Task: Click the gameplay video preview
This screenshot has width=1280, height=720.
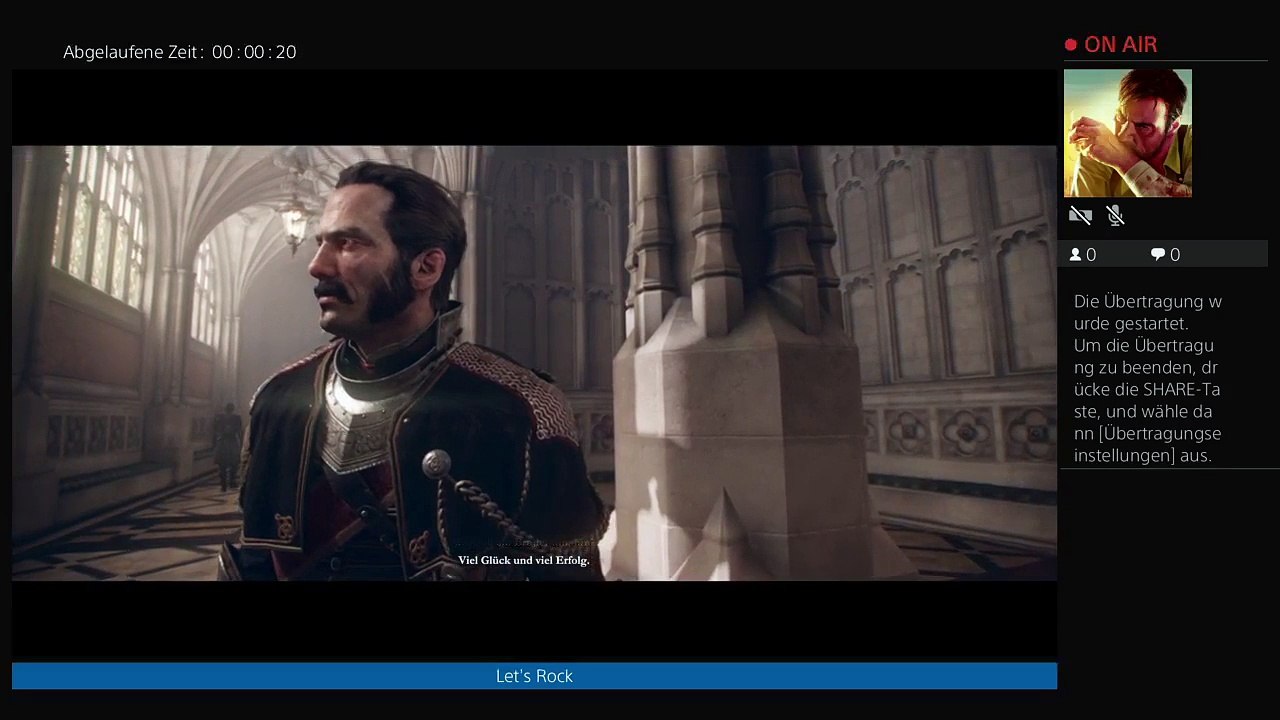Action: (534, 363)
